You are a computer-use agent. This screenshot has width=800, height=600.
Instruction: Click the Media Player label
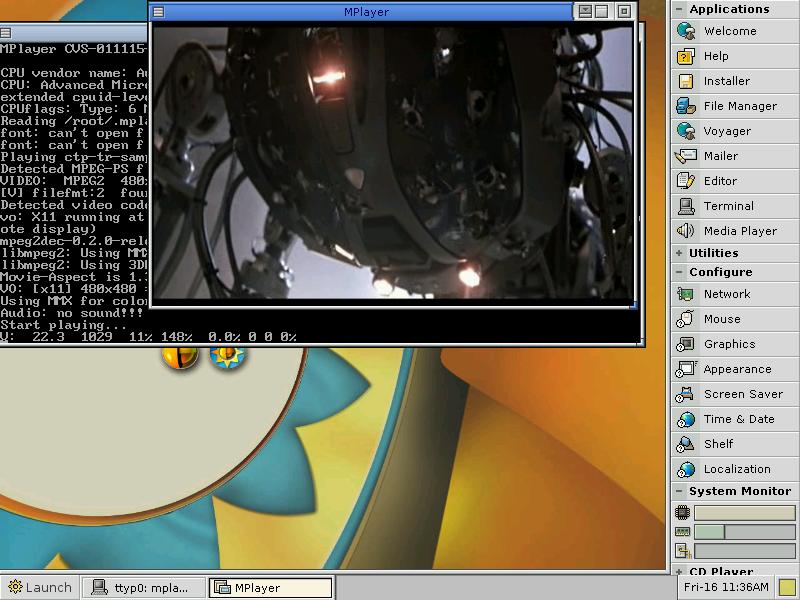pos(740,231)
